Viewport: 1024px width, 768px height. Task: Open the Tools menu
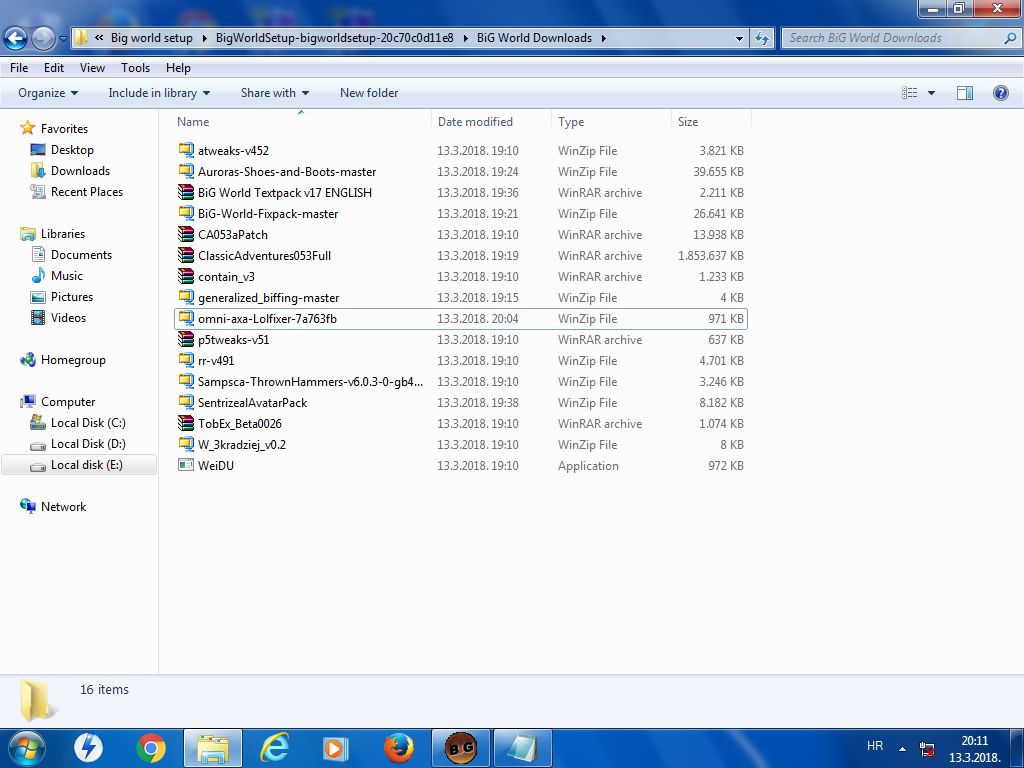(135, 68)
